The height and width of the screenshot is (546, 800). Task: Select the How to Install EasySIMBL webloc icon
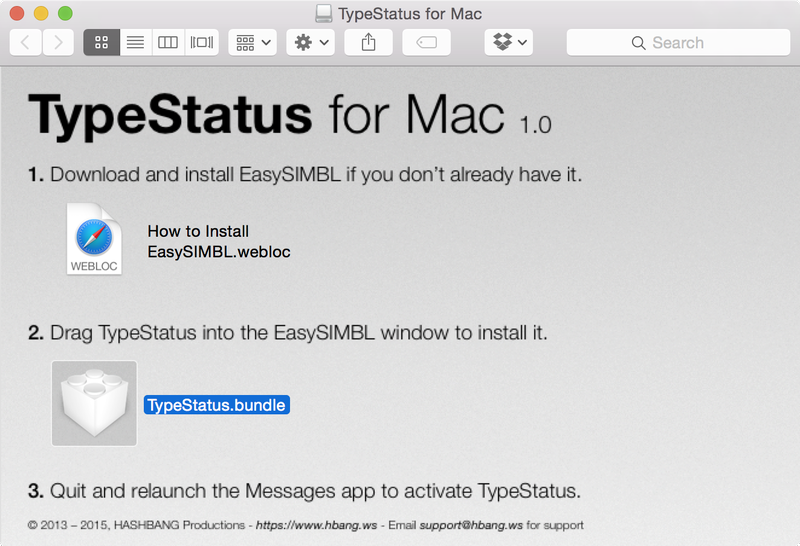tap(94, 239)
